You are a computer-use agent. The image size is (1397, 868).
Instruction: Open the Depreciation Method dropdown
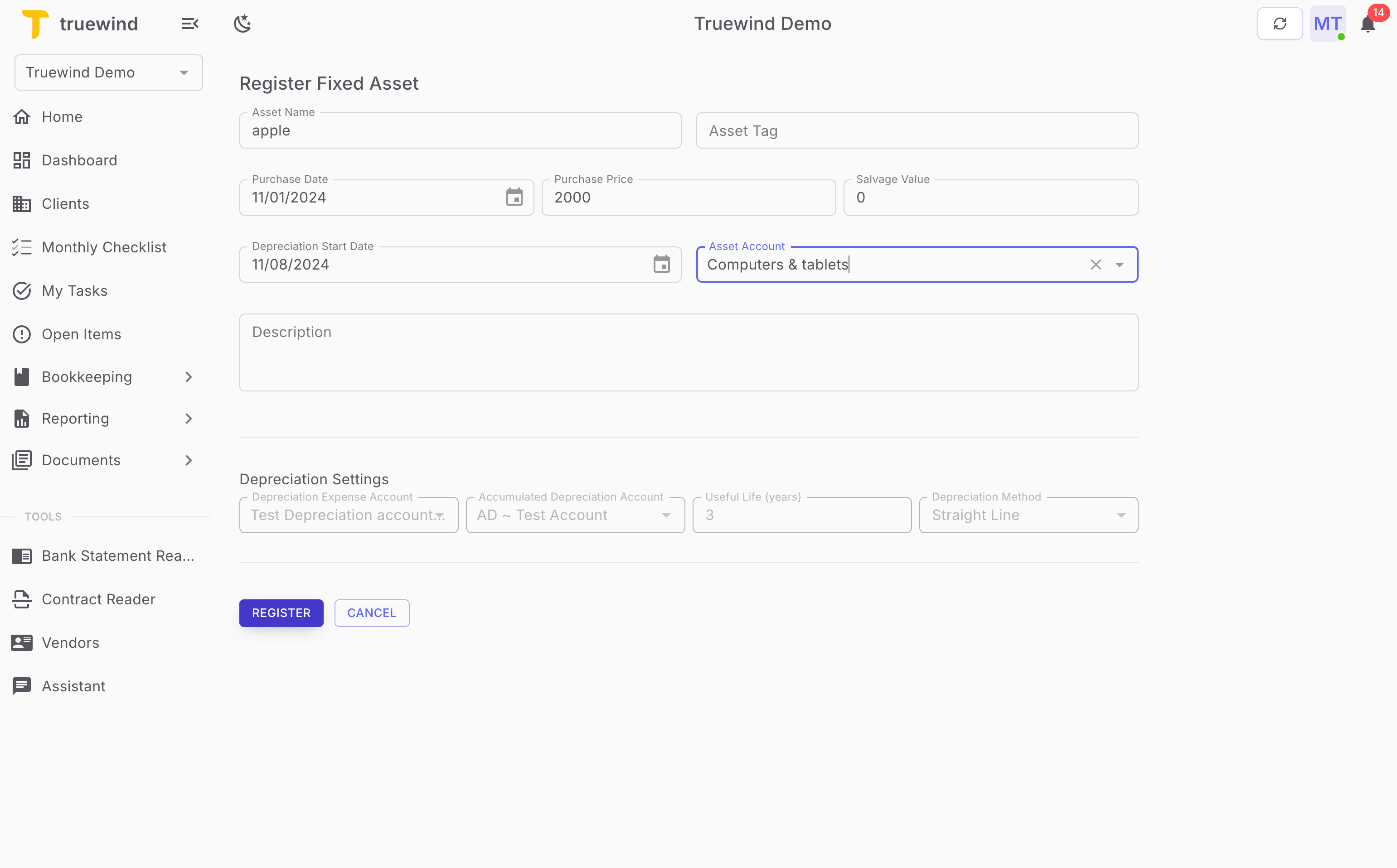[1121, 515]
